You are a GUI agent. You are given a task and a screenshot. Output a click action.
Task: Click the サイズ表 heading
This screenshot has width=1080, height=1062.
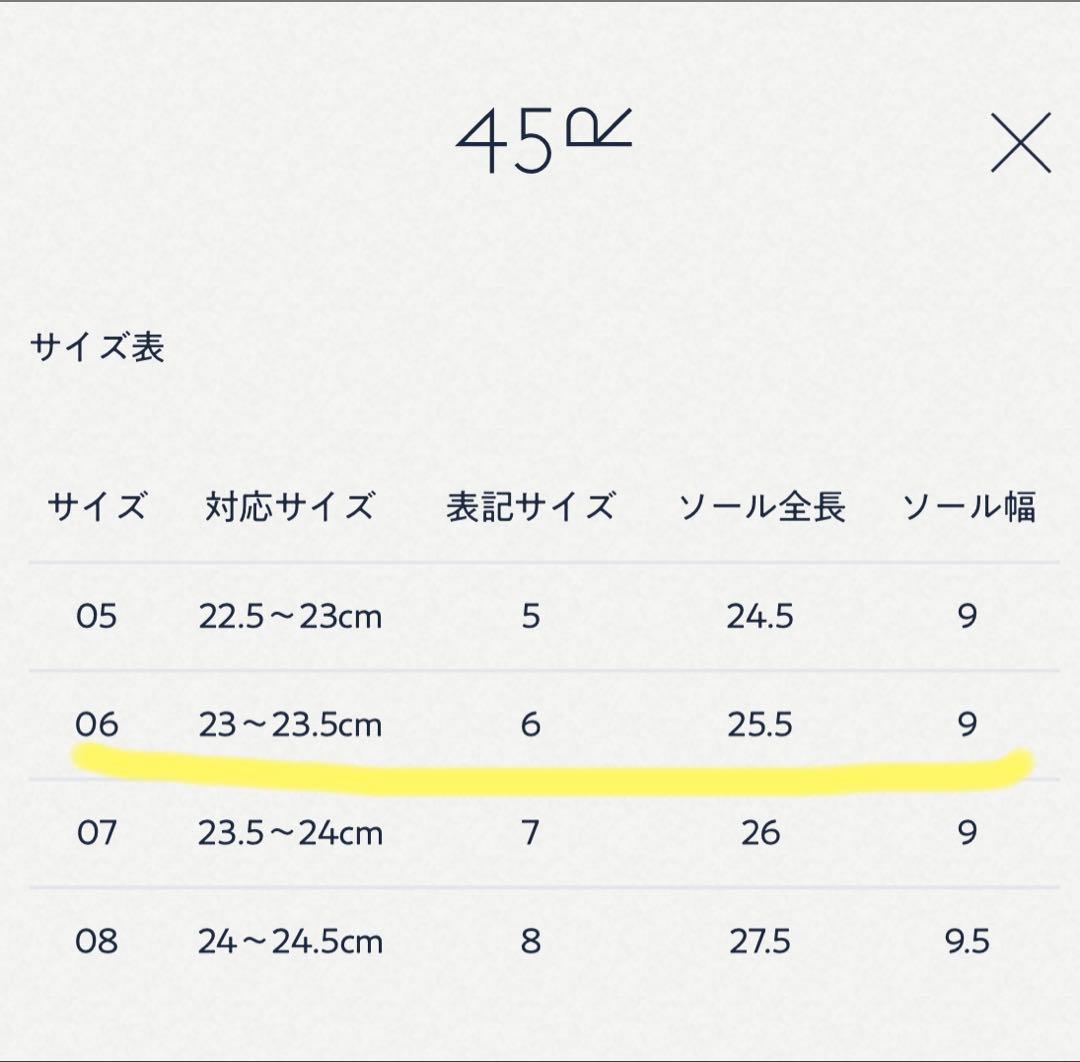coord(98,347)
